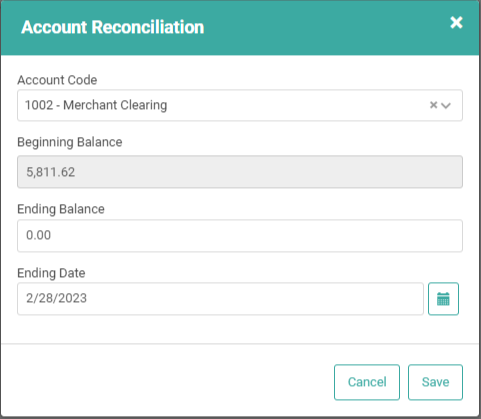Click the Beginning Balance label
This screenshot has width=481, height=419.
point(70,142)
